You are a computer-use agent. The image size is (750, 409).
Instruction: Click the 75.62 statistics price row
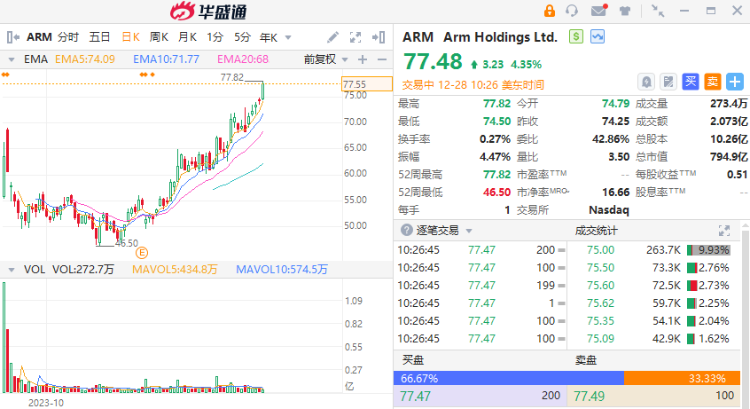tap(651, 303)
